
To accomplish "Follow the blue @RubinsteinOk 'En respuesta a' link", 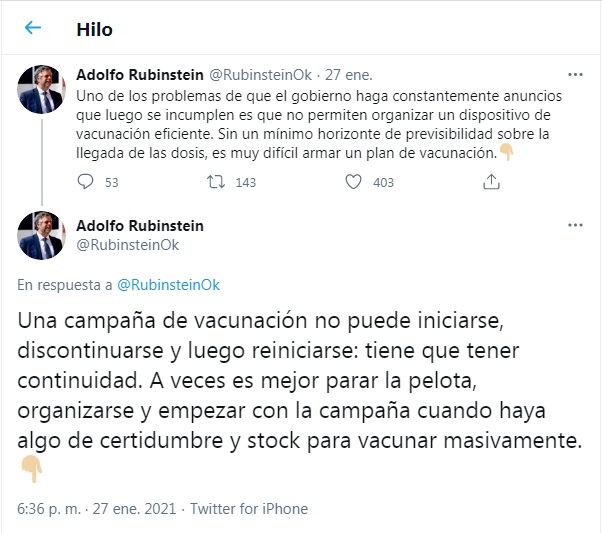I will click(168, 285).
